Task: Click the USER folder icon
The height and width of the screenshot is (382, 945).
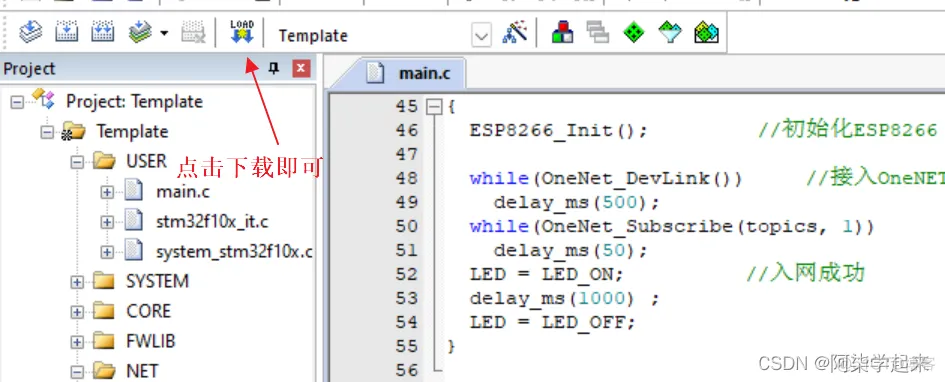Action: coord(104,161)
